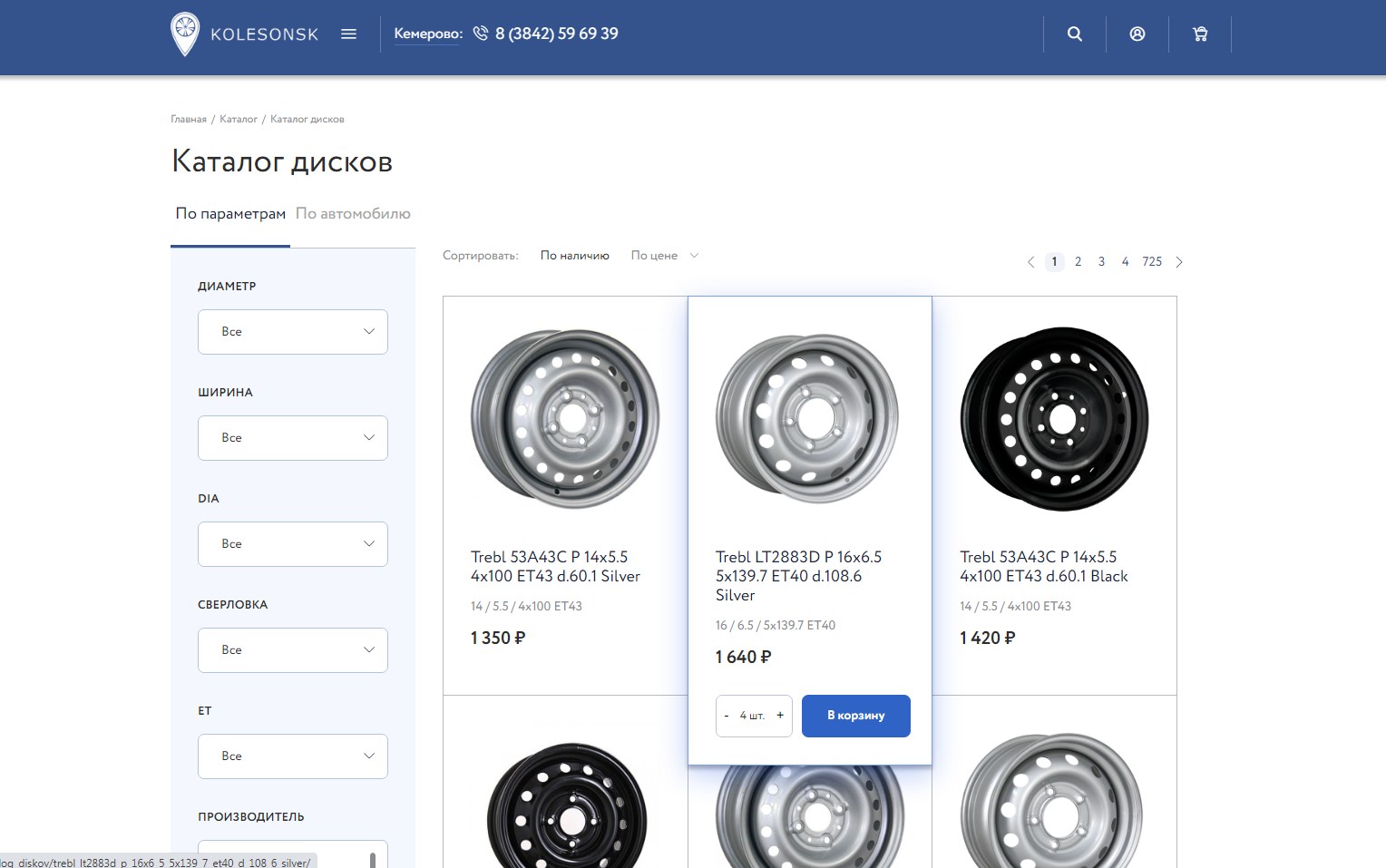Click KOLESONSK brand name
The image size is (1386, 868).
click(265, 34)
